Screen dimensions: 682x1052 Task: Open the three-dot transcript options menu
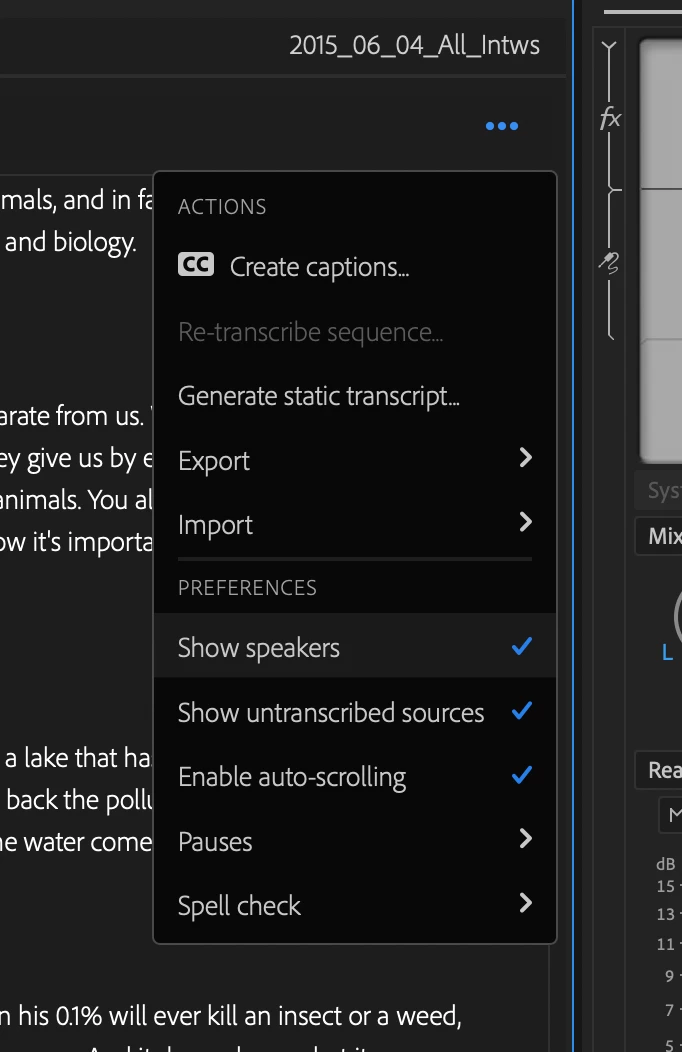501,126
